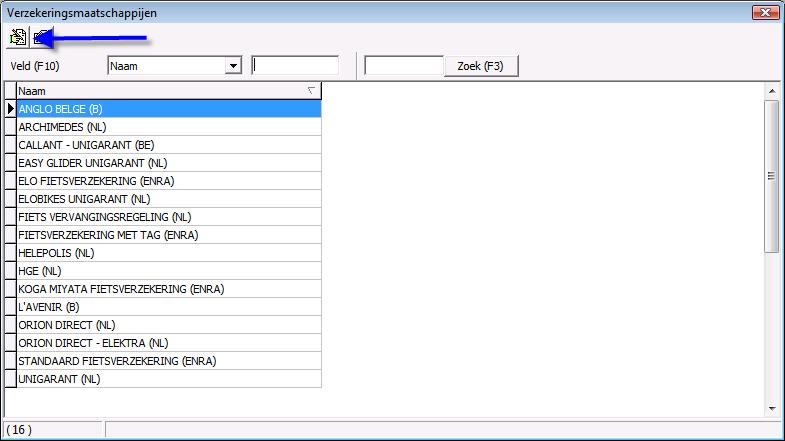
Task: Focus the text box left of Zoek
Action: pos(404,66)
